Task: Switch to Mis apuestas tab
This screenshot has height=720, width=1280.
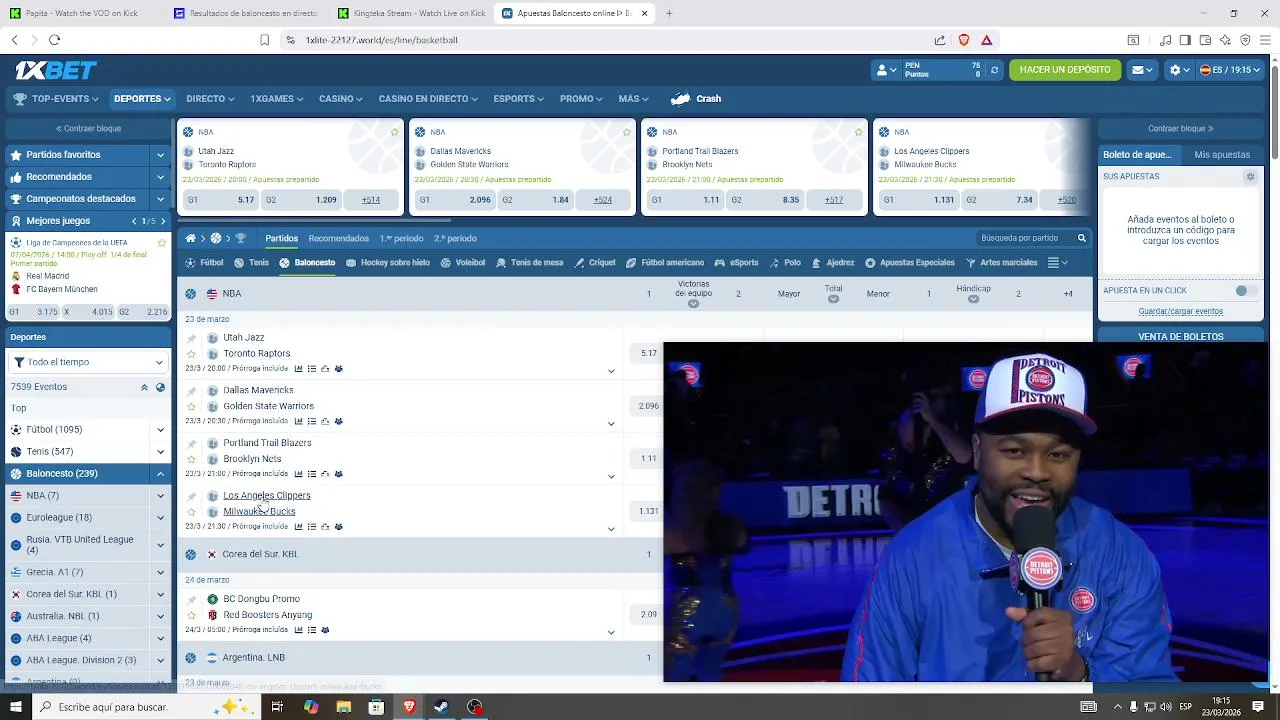Action: [x=1222, y=155]
